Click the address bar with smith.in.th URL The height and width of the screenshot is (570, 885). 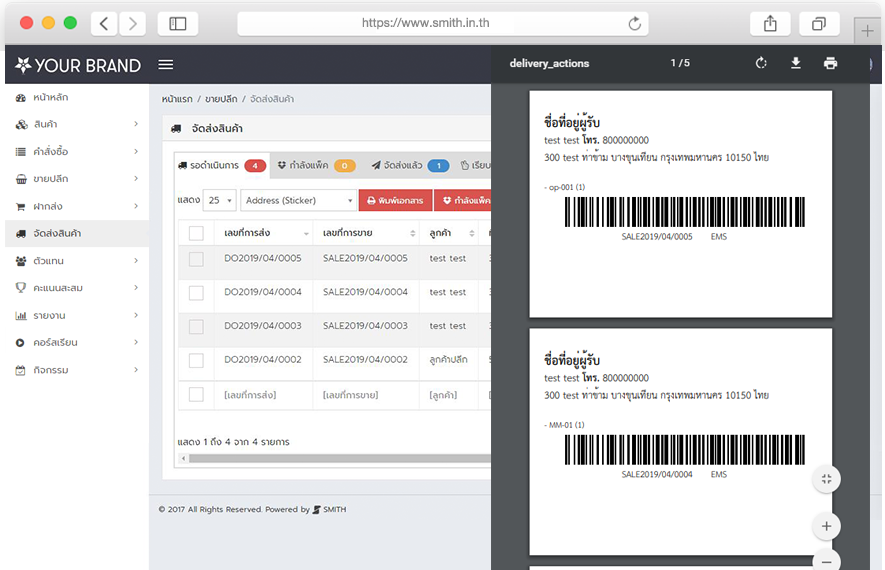(442, 24)
